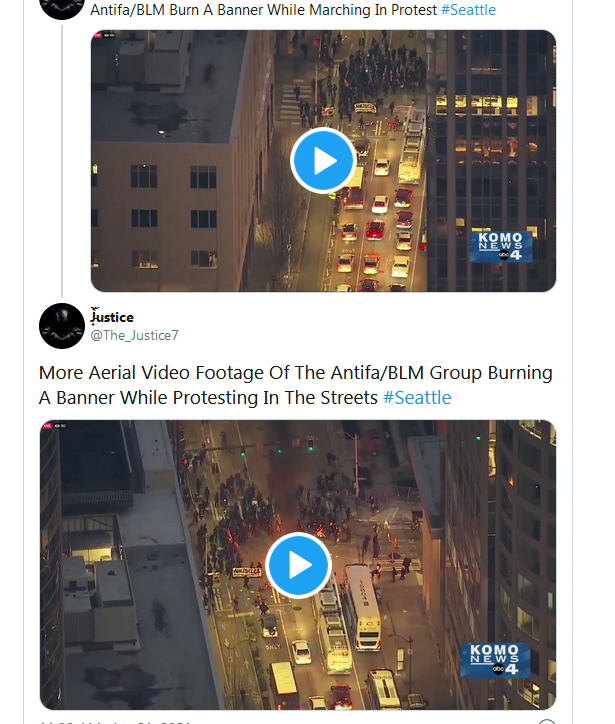
Task: Open the tweet timestamp at the bottom
Action: tap(115, 722)
